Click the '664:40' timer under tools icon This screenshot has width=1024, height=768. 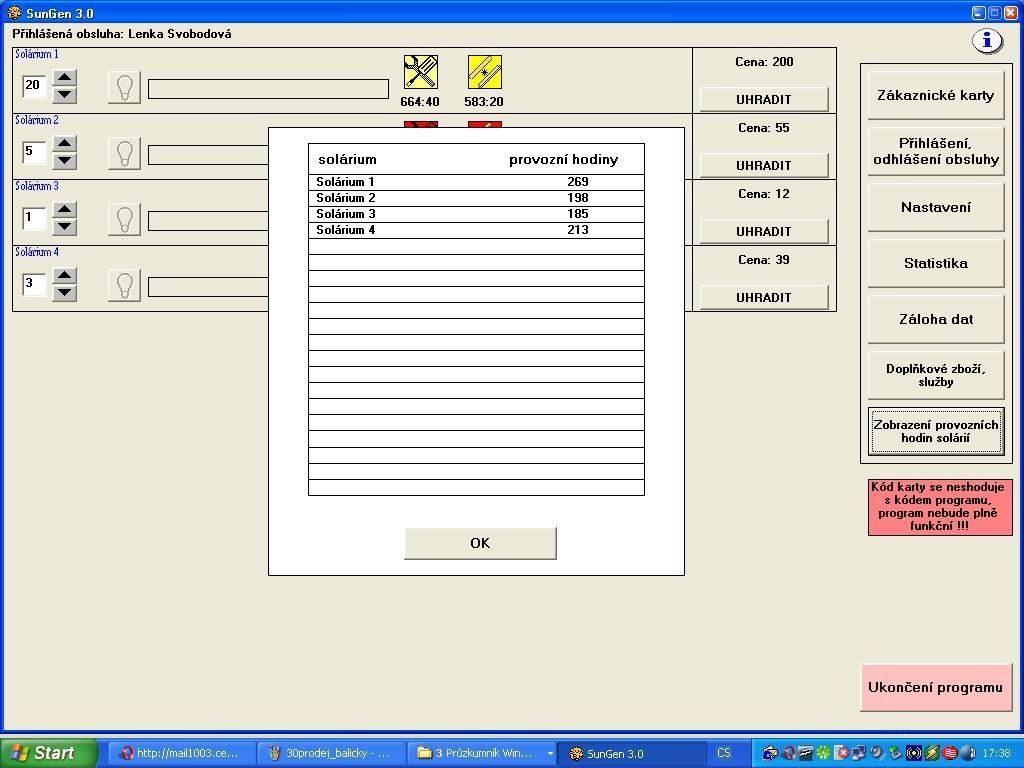(x=420, y=102)
